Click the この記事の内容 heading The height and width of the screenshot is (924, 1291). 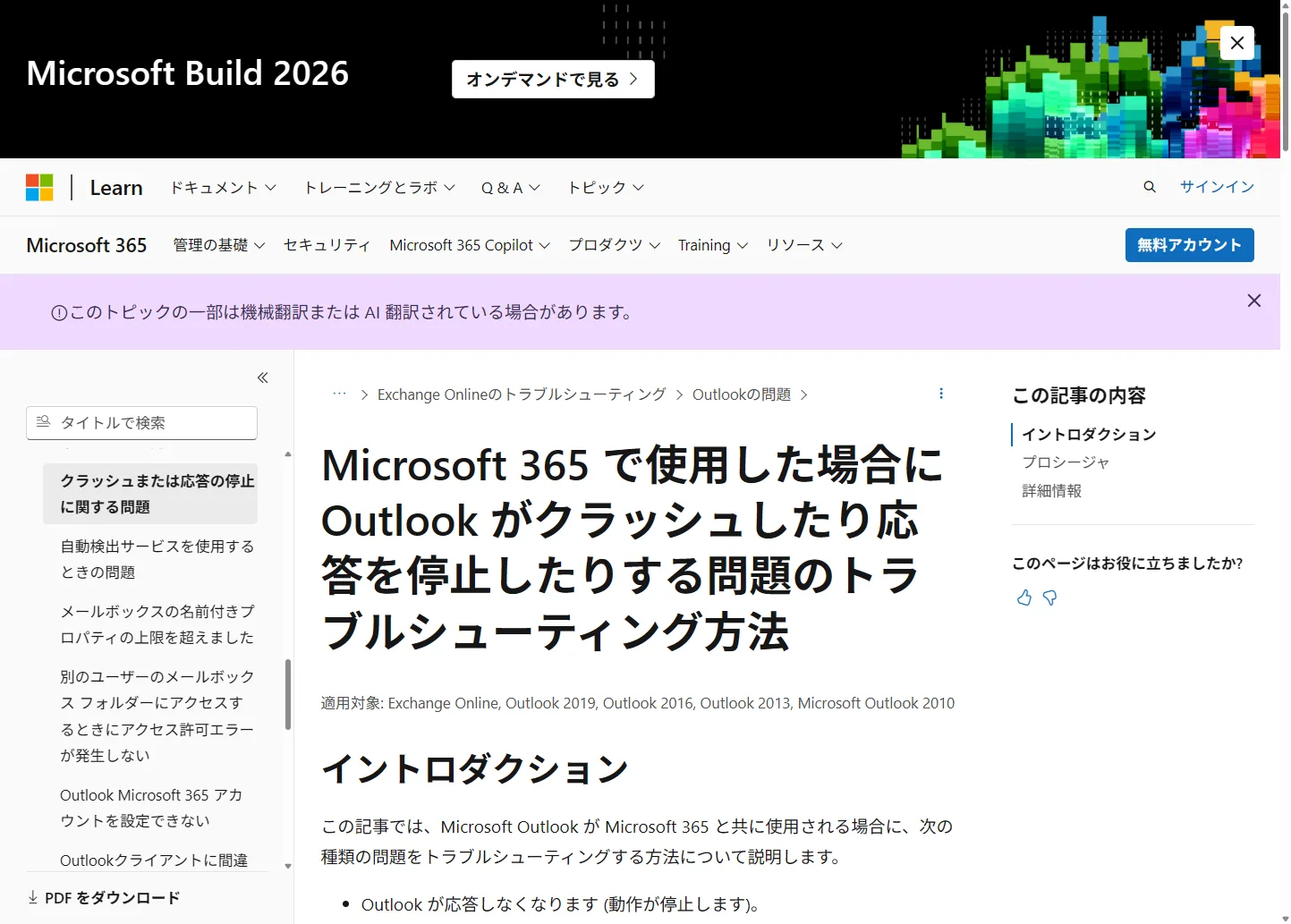tap(1079, 395)
